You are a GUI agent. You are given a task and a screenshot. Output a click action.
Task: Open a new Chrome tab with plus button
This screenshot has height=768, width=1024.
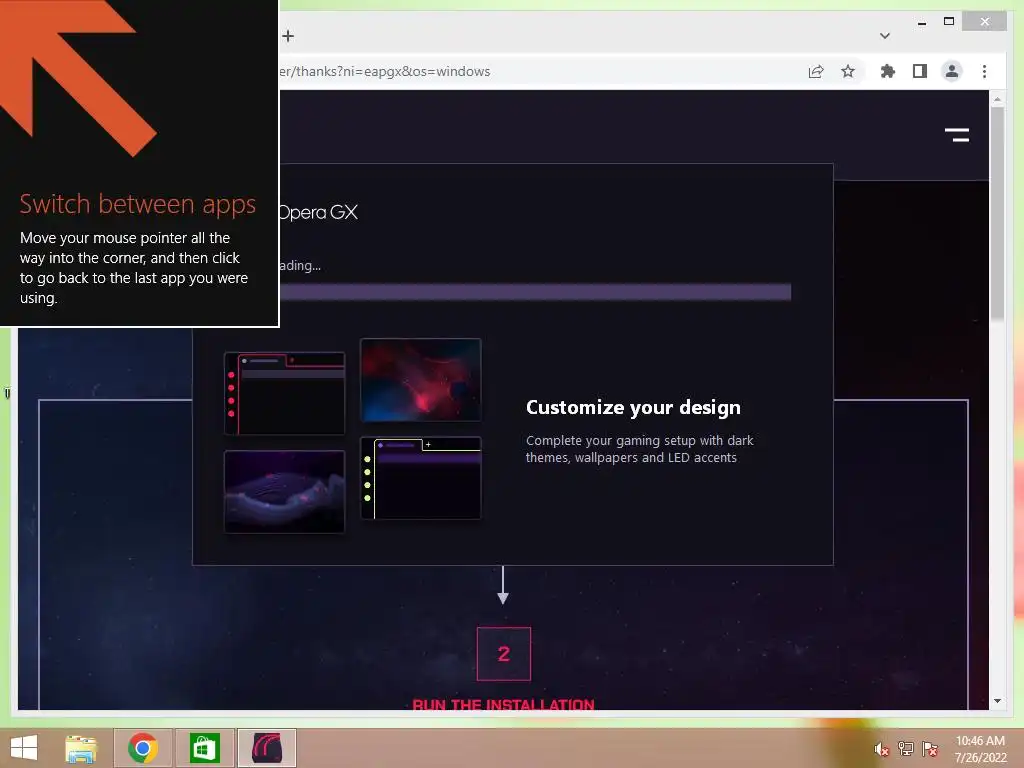point(288,36)
